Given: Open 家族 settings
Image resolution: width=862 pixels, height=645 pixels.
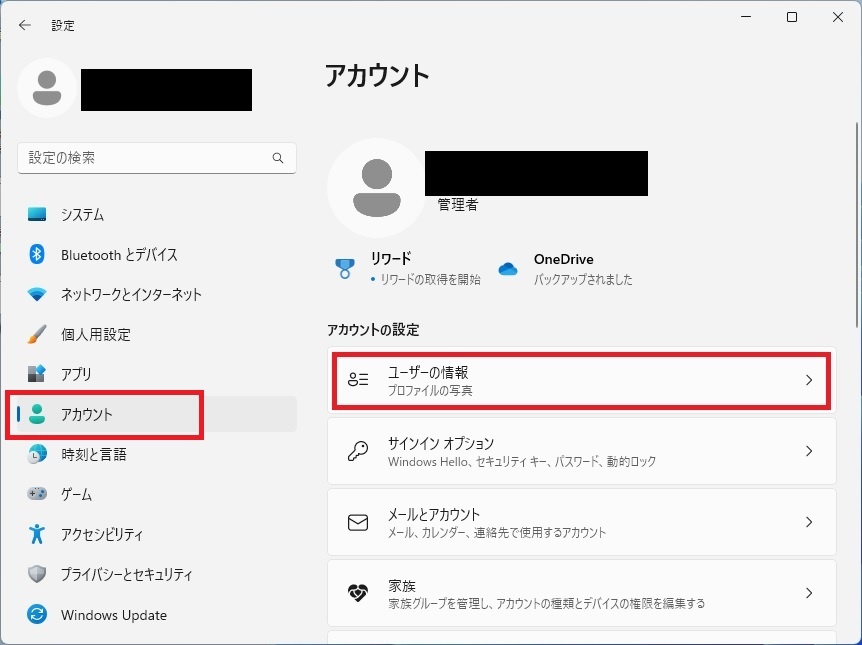Looking at the screenshot, I should tap(582, 593).
